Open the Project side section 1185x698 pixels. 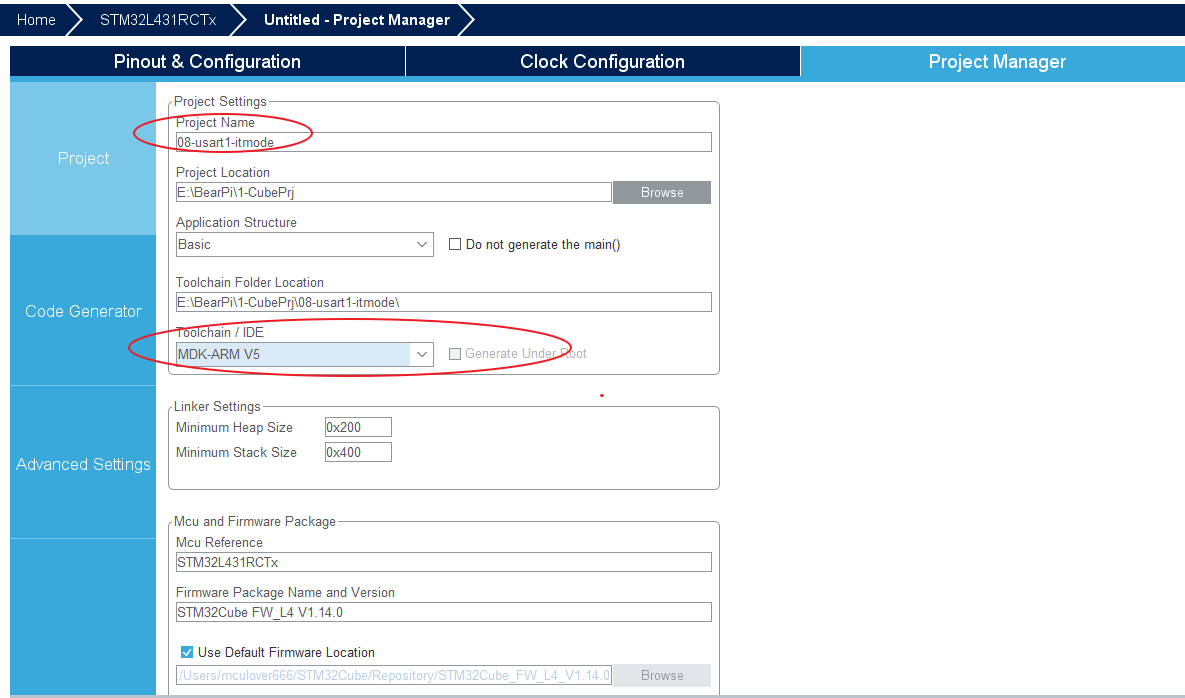[x=83, y=158]
